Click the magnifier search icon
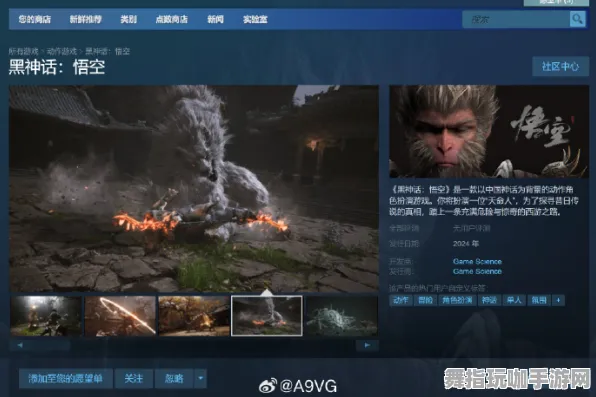 click(577, 19)
